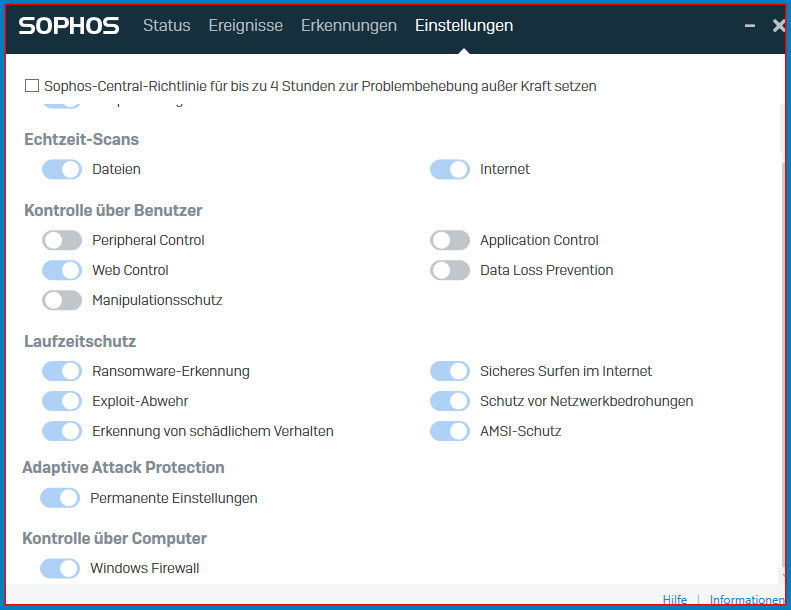Viewport: 791px width, 610px height.
Task: Switch to the Ereignisse tab
Action: (x=245, y=26)
